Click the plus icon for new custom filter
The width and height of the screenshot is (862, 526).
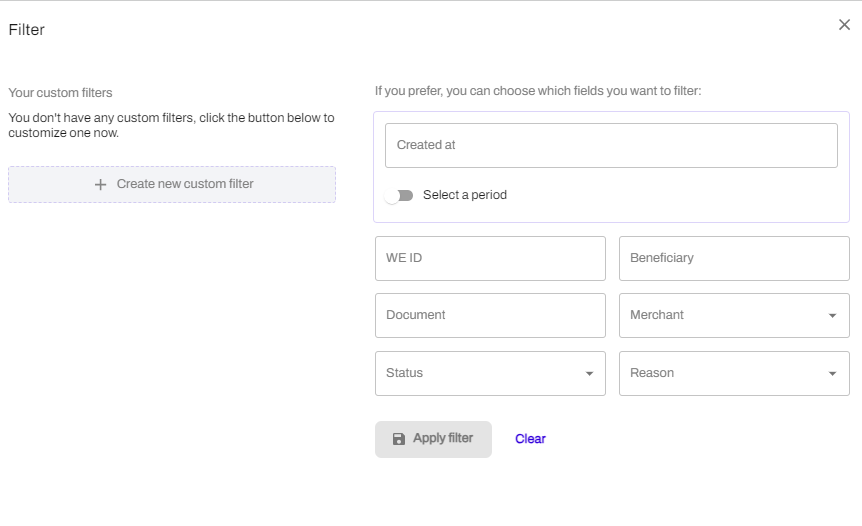(100, 185)
